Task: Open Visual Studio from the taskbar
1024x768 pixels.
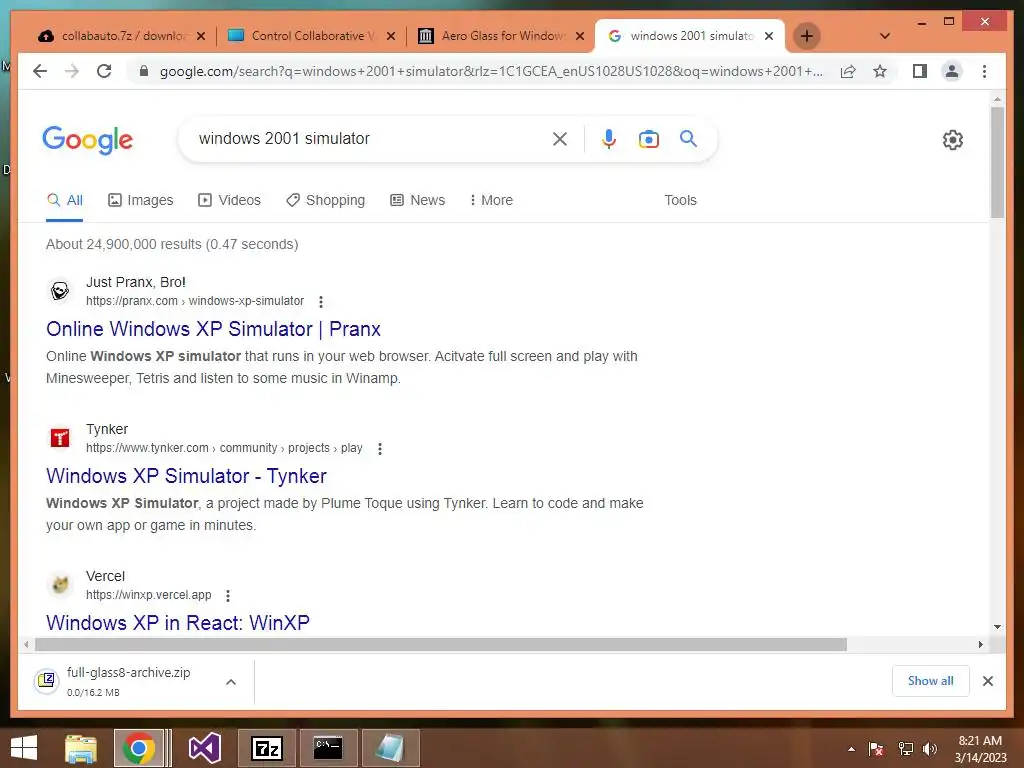Action: tap(204, 748)
